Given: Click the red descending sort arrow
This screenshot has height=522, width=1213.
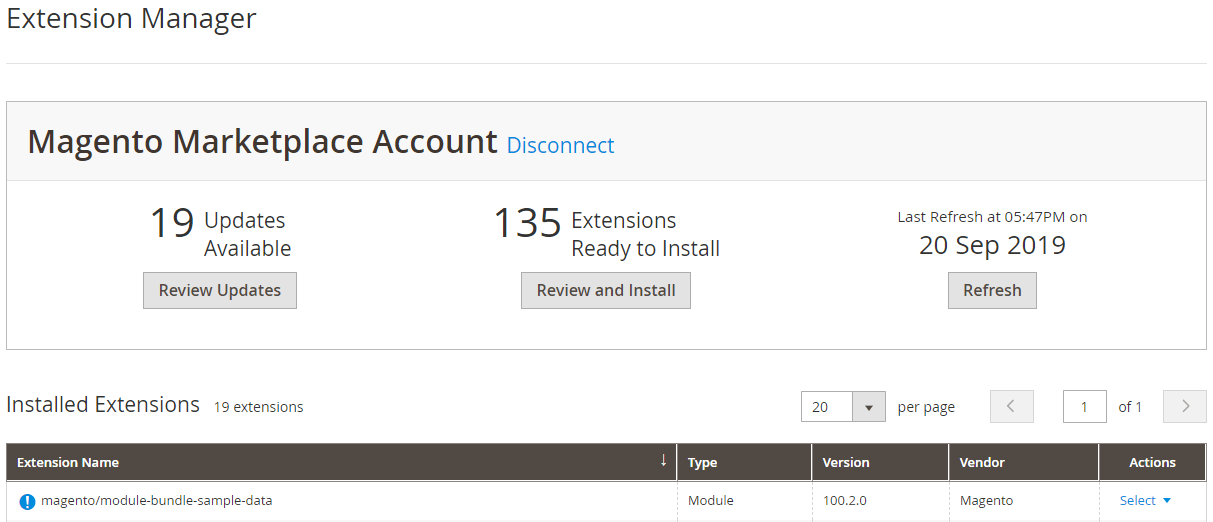Looking at the screenshot, I should [x=663, y=461].
